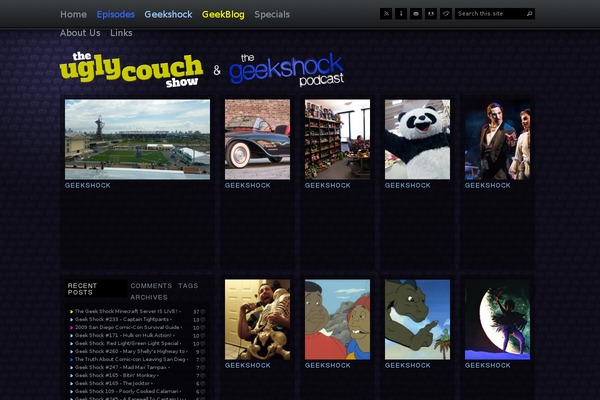600x400 pixels.
Task: Click GEEKSHOCK label under moon dancer image
Action: [x=488, y=366]
